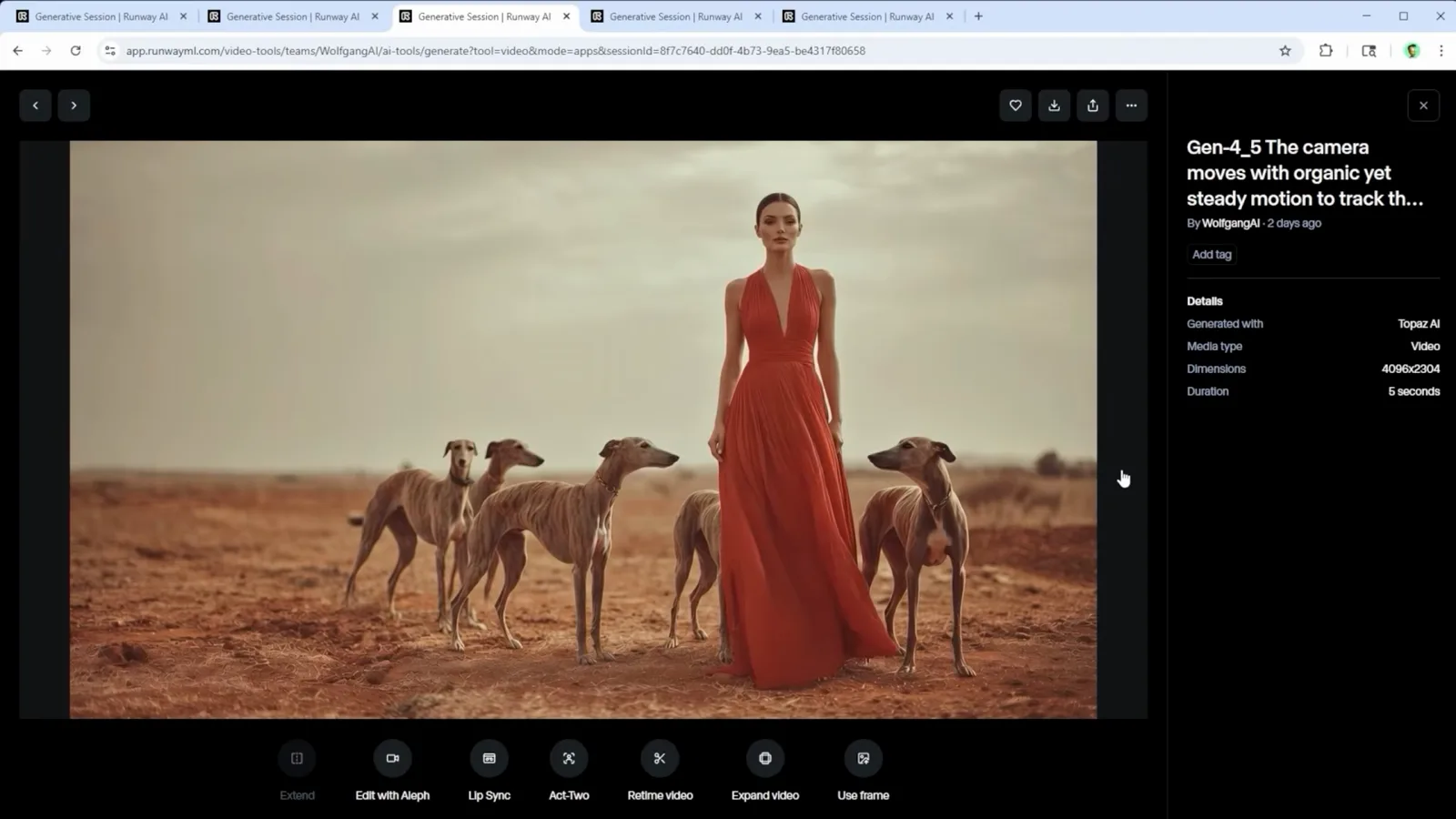Click the video preview of woman in red dress

(x=583, y=430)
